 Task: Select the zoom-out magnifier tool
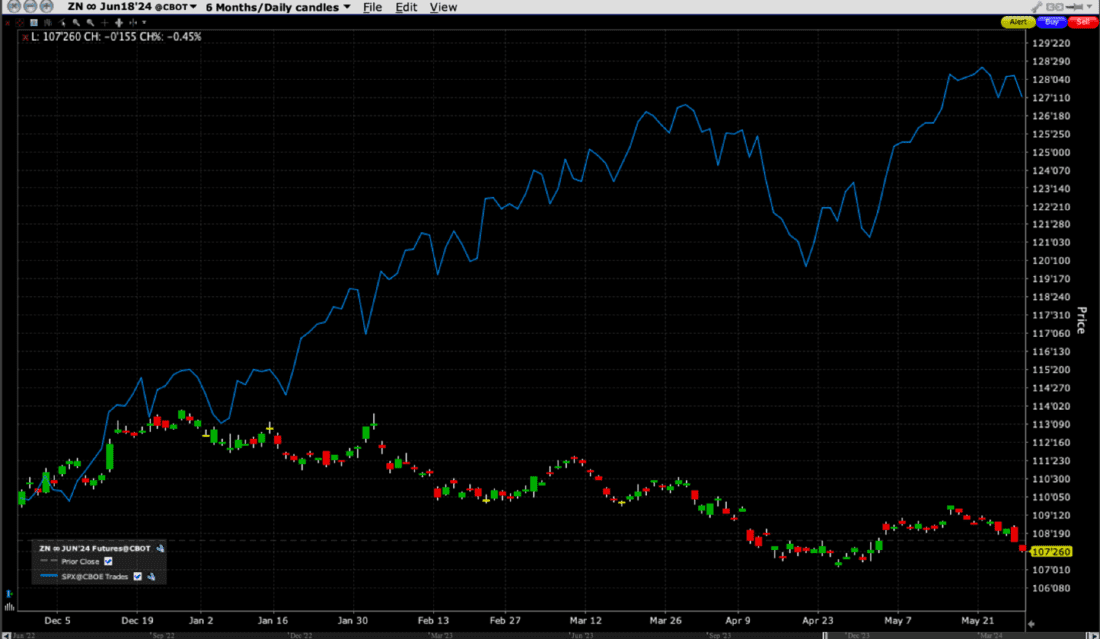coord(90,21)
